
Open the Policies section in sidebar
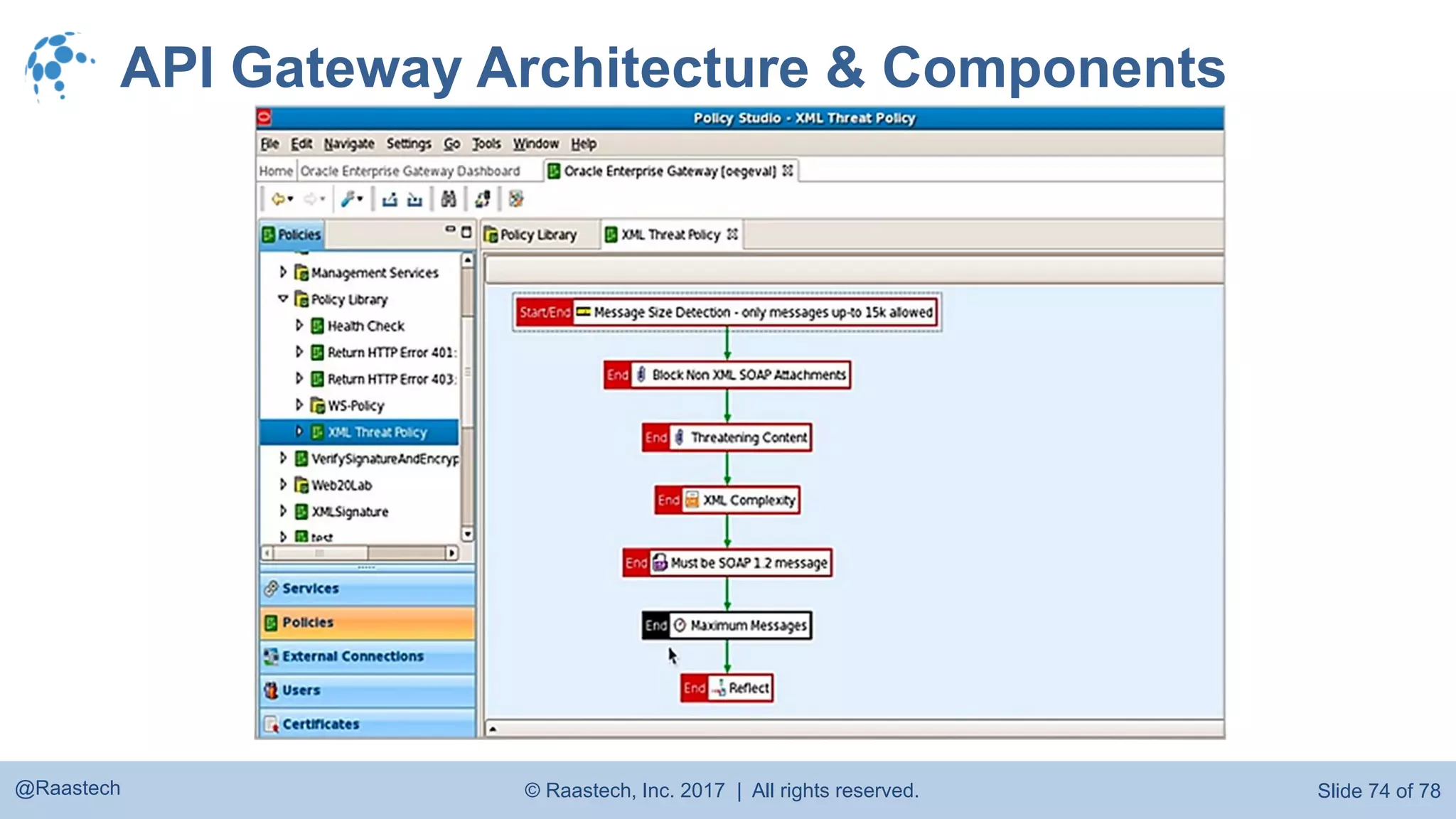click(367, 623)
